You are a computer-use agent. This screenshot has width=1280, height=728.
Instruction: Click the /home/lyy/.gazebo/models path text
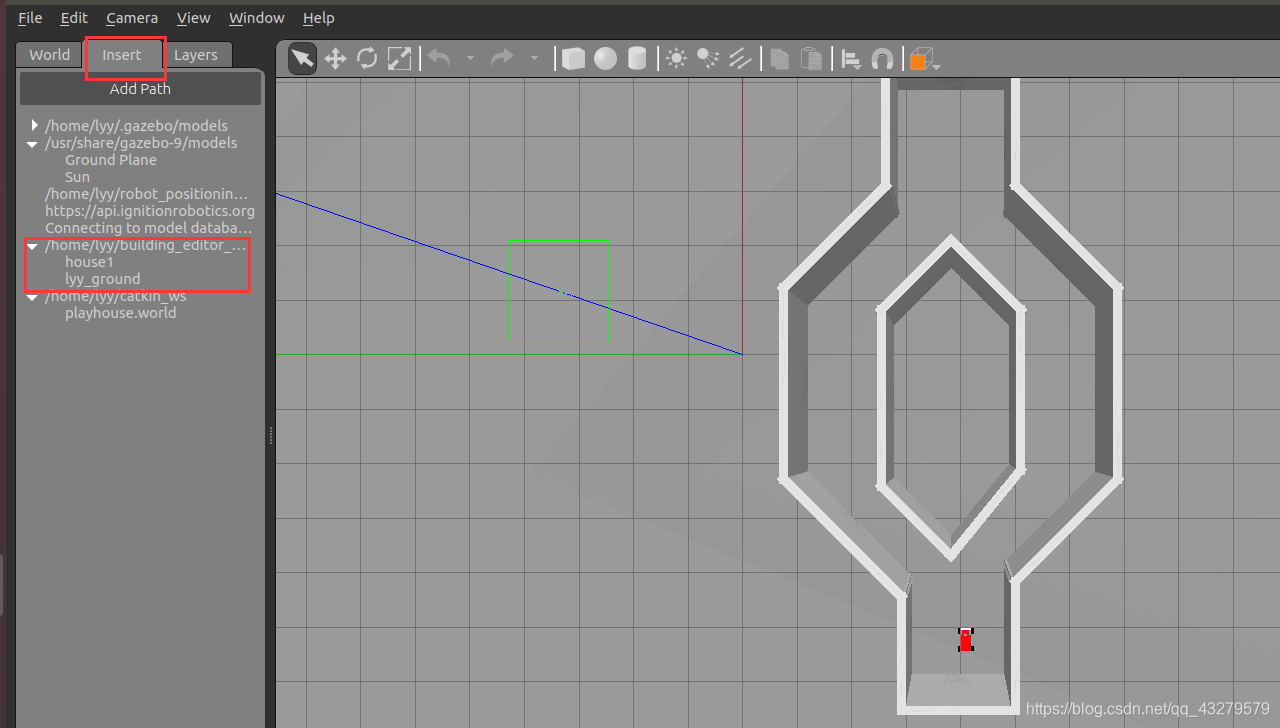pos(136,126)
